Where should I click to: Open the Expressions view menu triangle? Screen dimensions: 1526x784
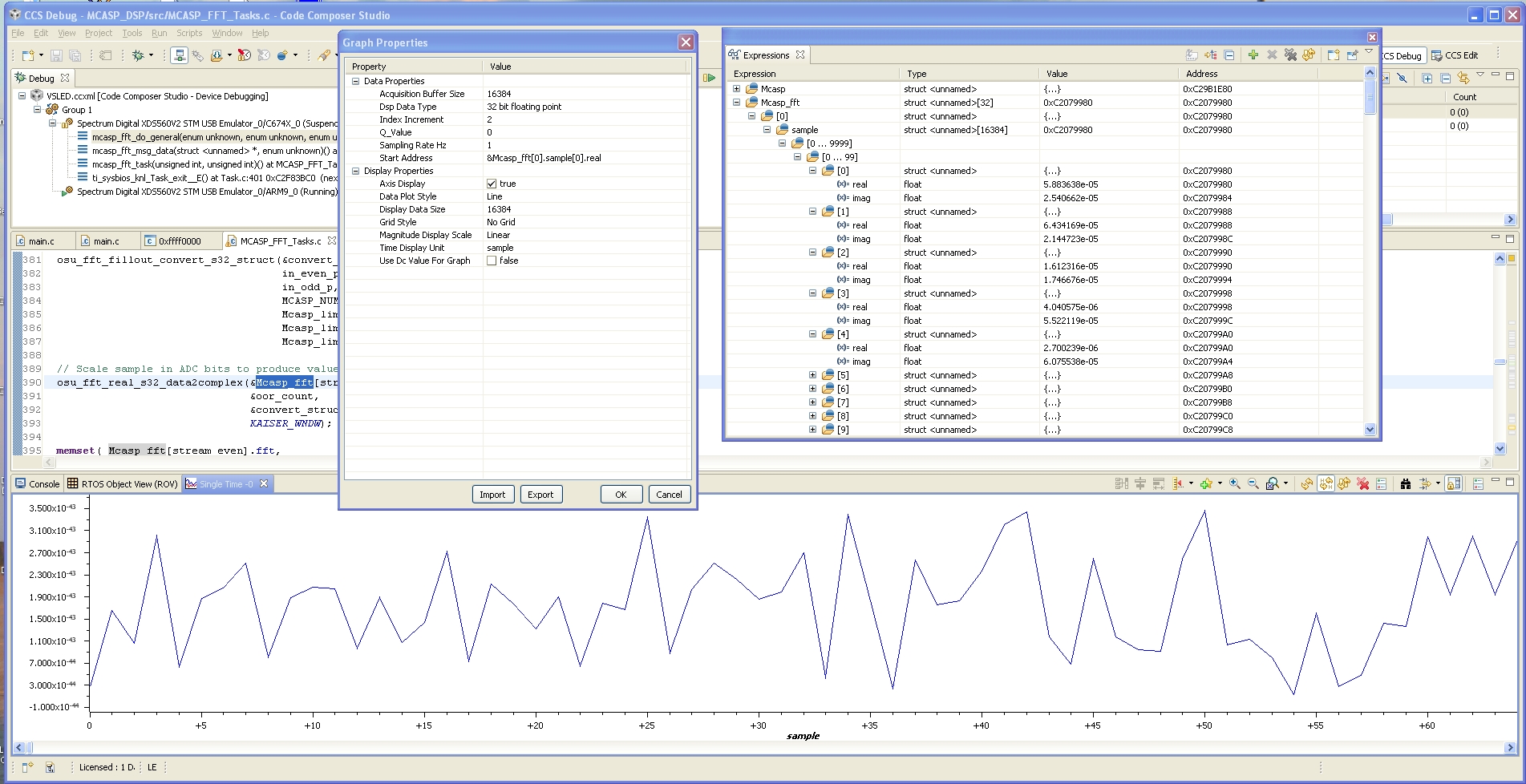click(x=1369, y=51)
